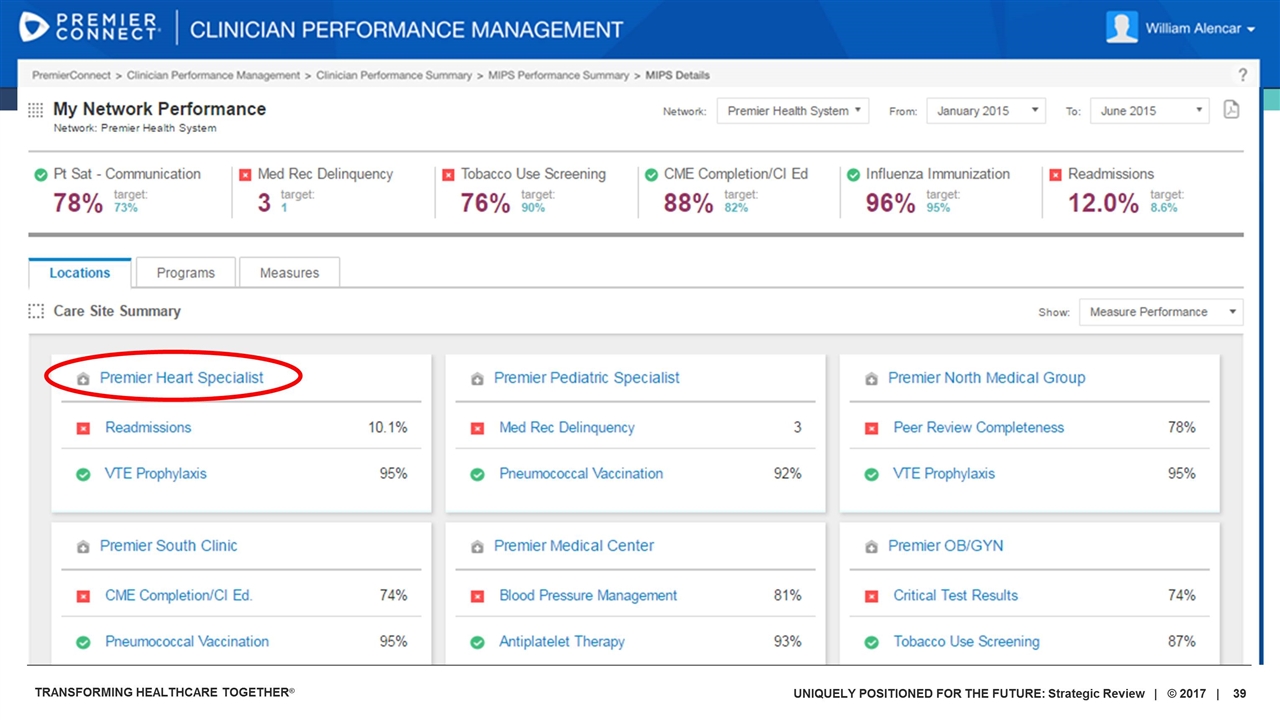Open the Premier OB/GYN link
This screenshot has width=1280, height=720.
click(945, 546)
